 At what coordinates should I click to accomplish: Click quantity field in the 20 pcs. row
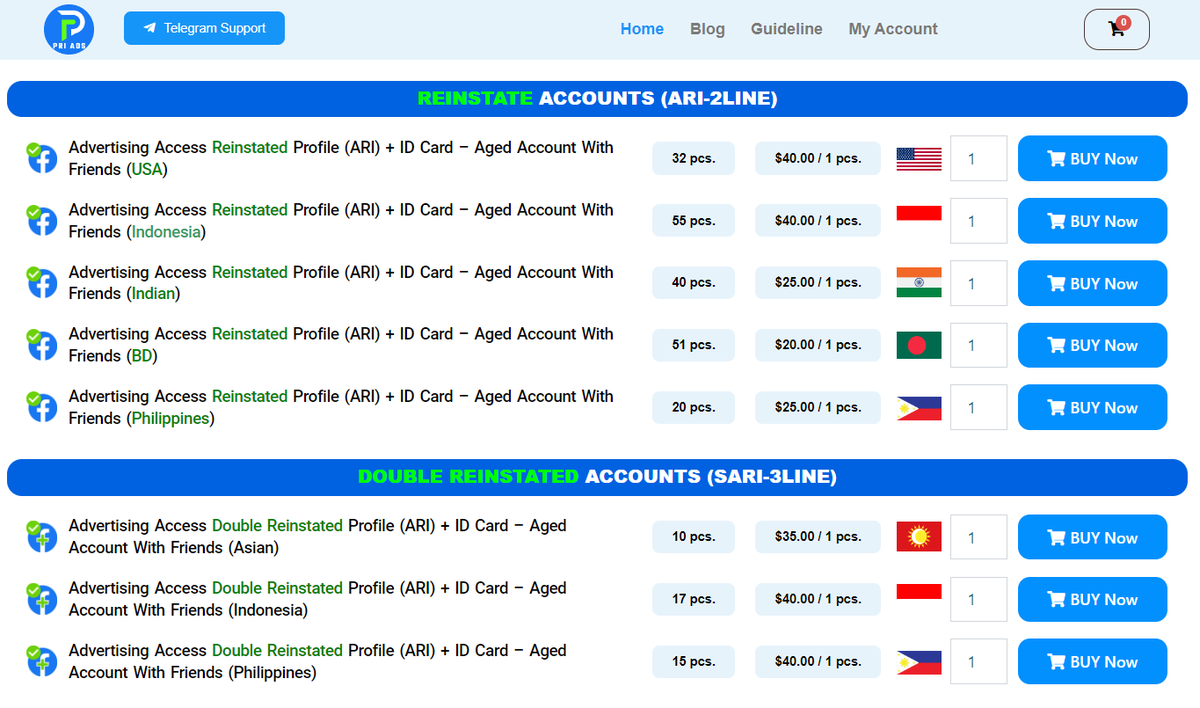click(978, 407)
